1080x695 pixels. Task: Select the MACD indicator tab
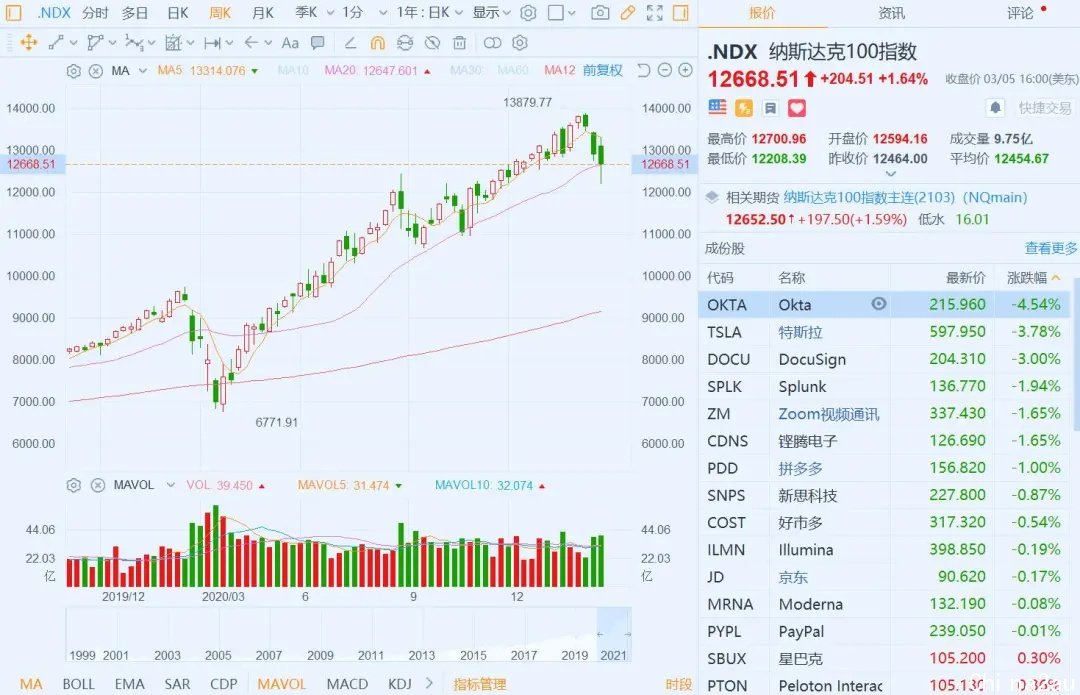[x=347, y=683]
